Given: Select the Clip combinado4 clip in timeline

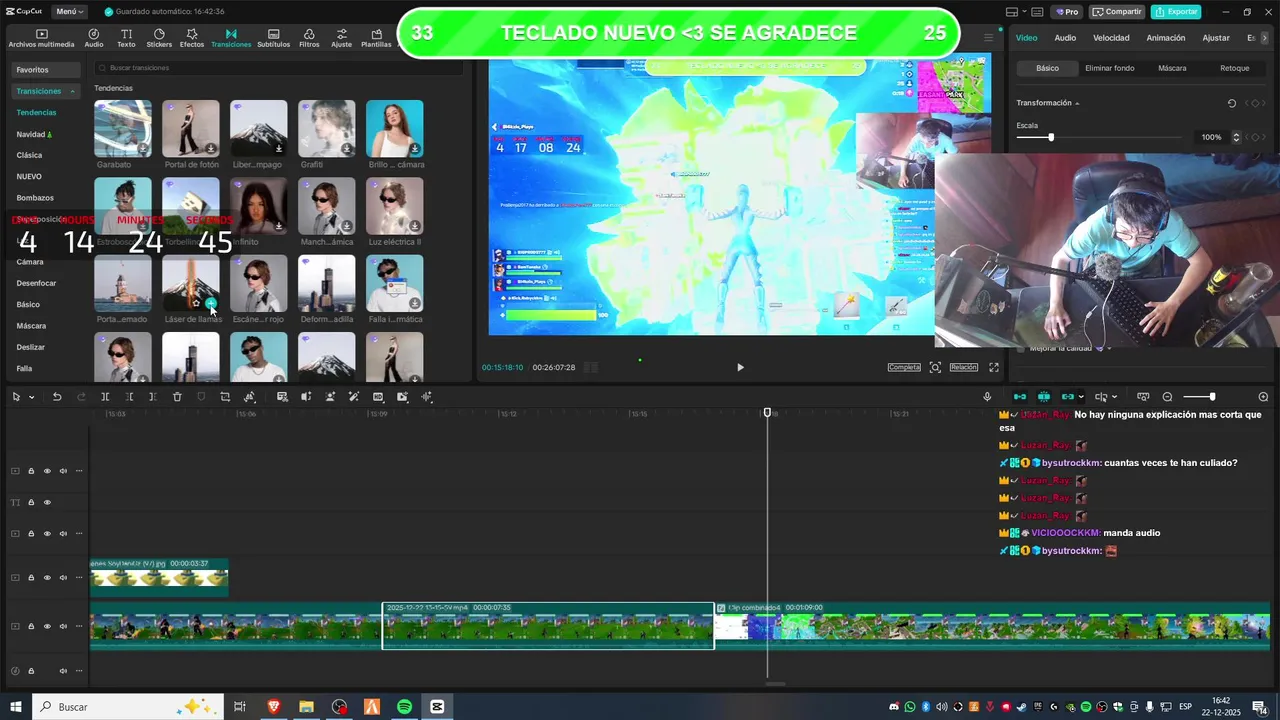Looking at the screenshot, I should 992,627.
